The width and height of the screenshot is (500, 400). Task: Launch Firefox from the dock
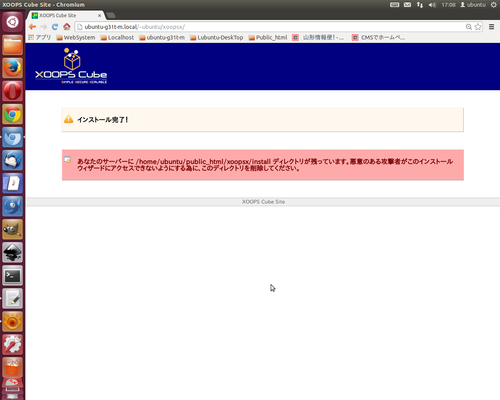[12, 68]
